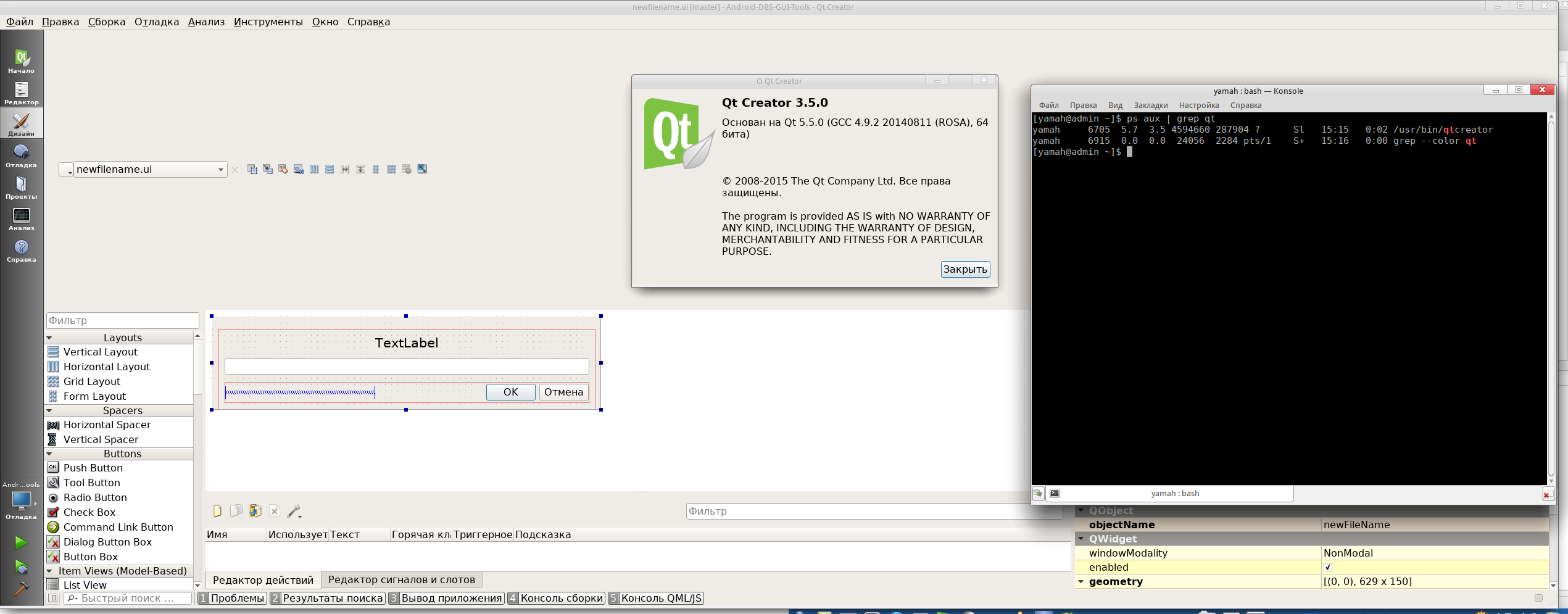Lay out in horizontal splitter

345,169
